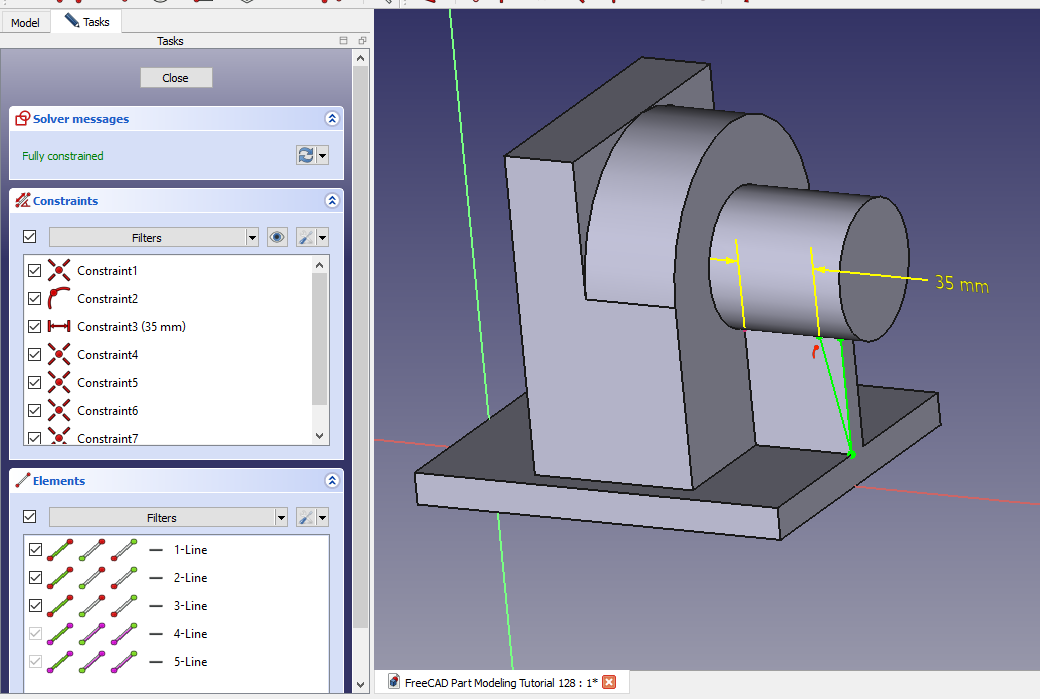Click the edge icon of 1-Line
Image resolution: width=1040 pixels, height=699 pixels.
click(x=60, y=549)
